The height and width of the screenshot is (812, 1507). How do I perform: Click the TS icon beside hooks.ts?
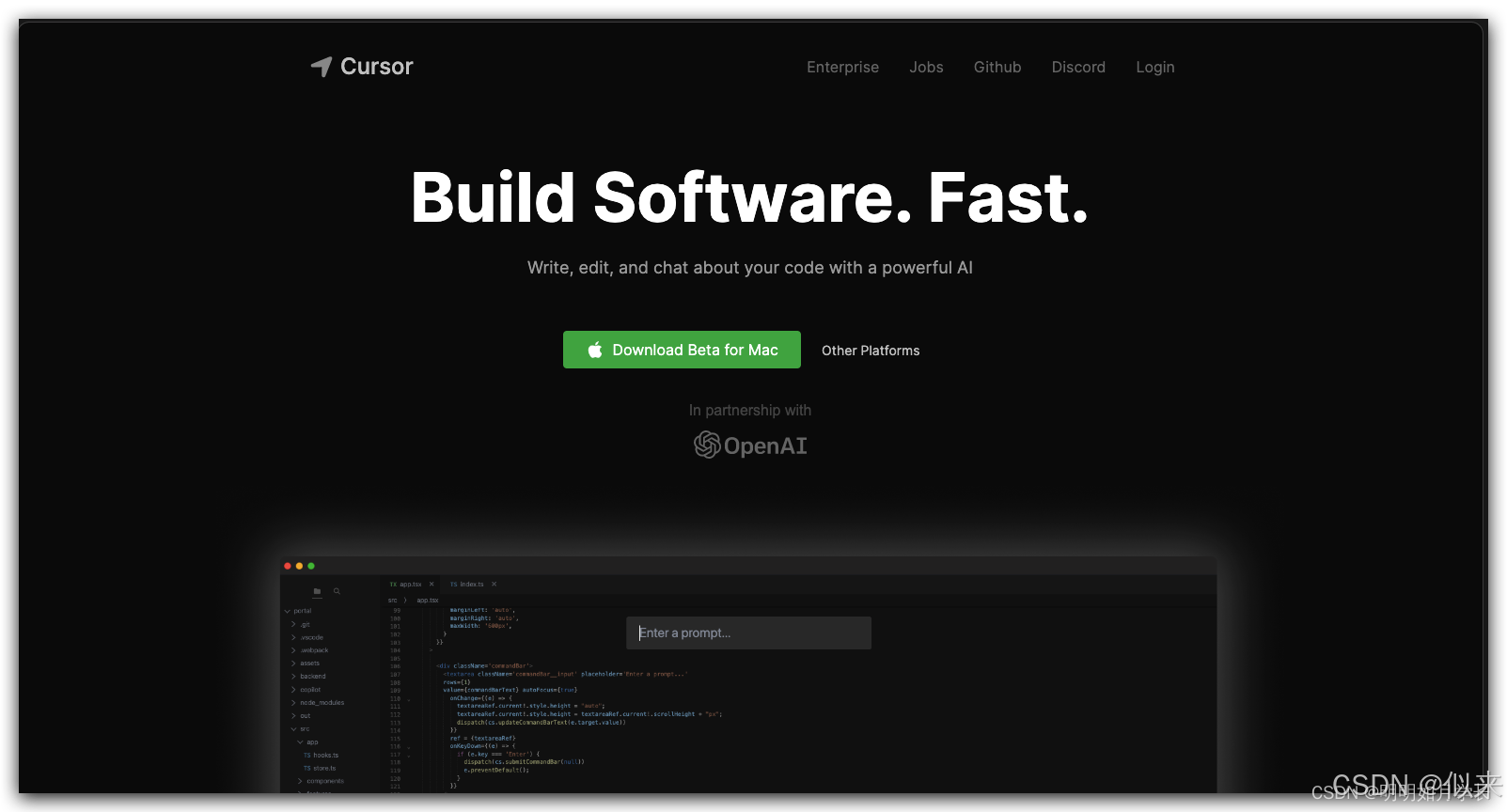coord(306,756)
